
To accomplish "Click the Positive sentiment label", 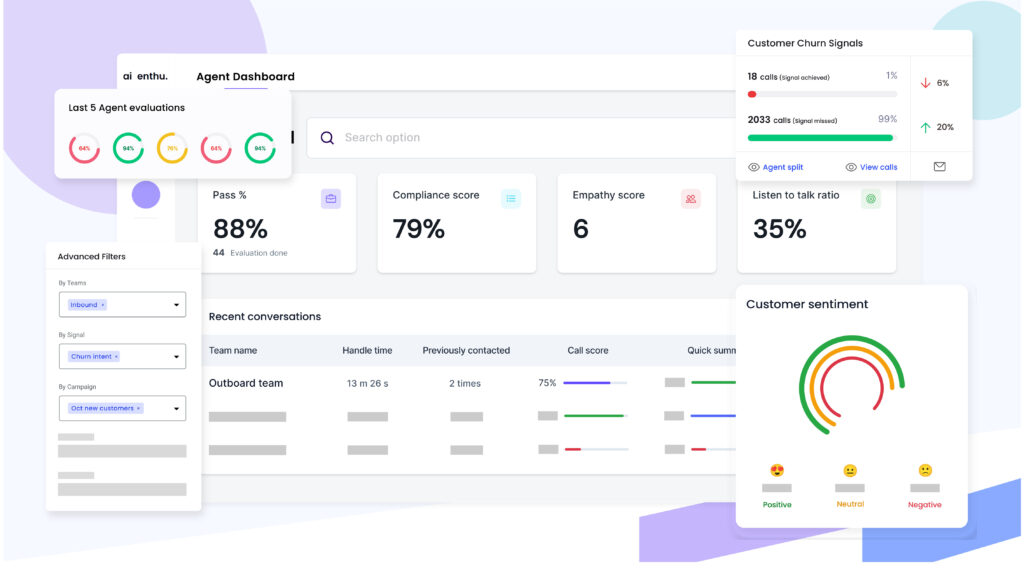I will (x=777, y=505).
